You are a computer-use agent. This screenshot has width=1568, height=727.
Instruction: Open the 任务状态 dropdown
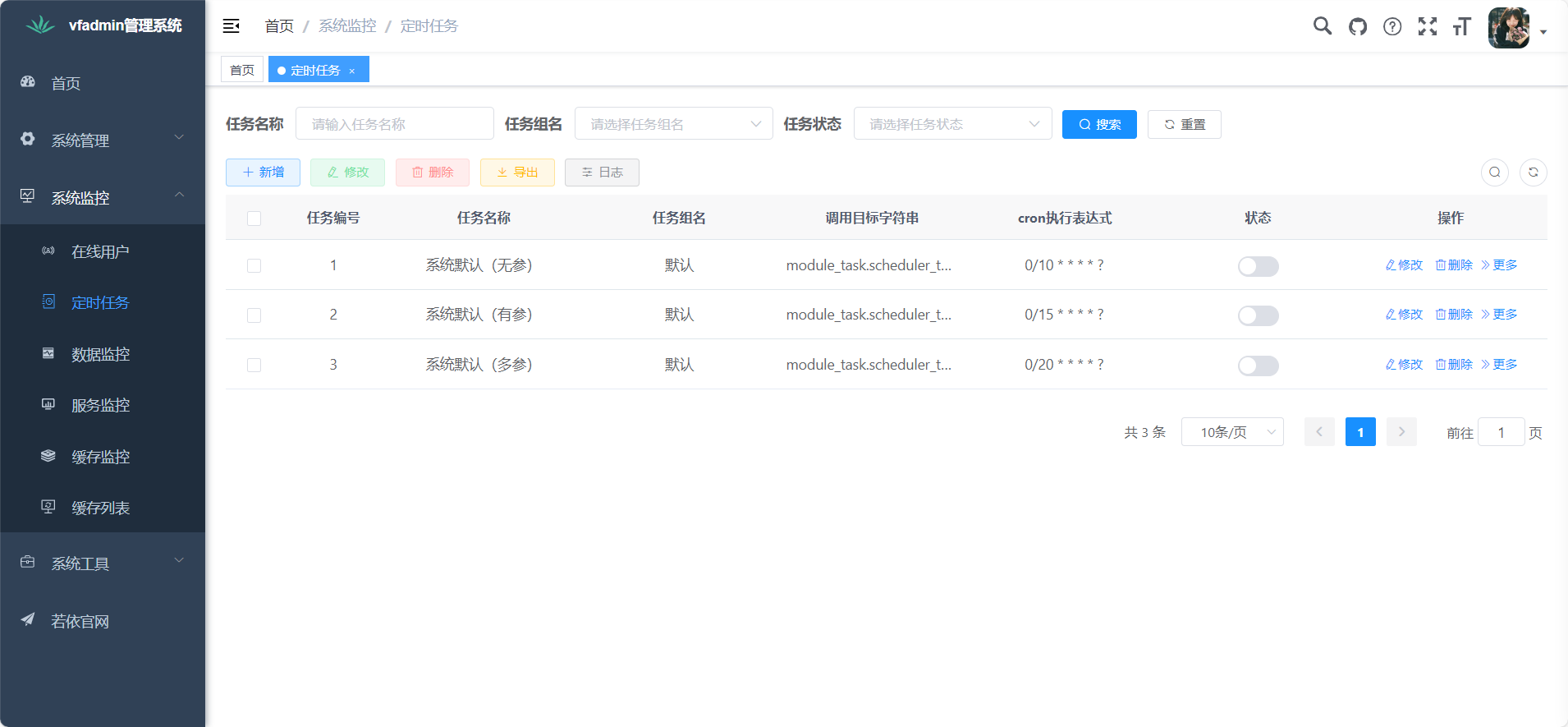coord(952,124)
